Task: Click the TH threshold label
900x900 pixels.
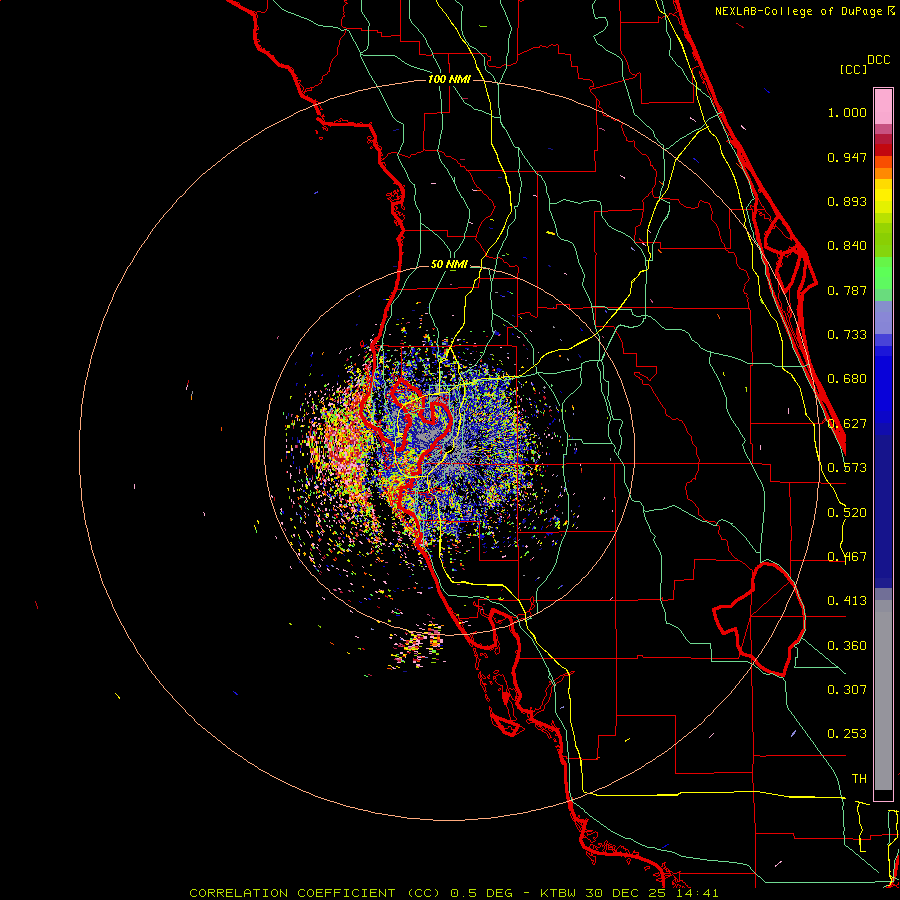Action: (859, 779)
